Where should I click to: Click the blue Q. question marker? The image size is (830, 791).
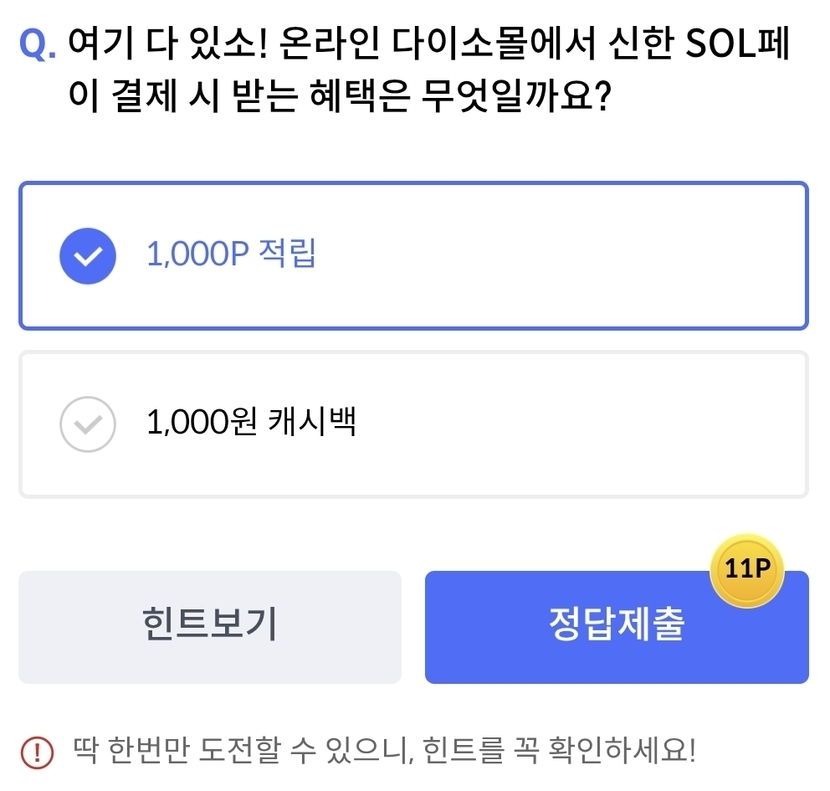pyautogui.click(x=38, y=44)
